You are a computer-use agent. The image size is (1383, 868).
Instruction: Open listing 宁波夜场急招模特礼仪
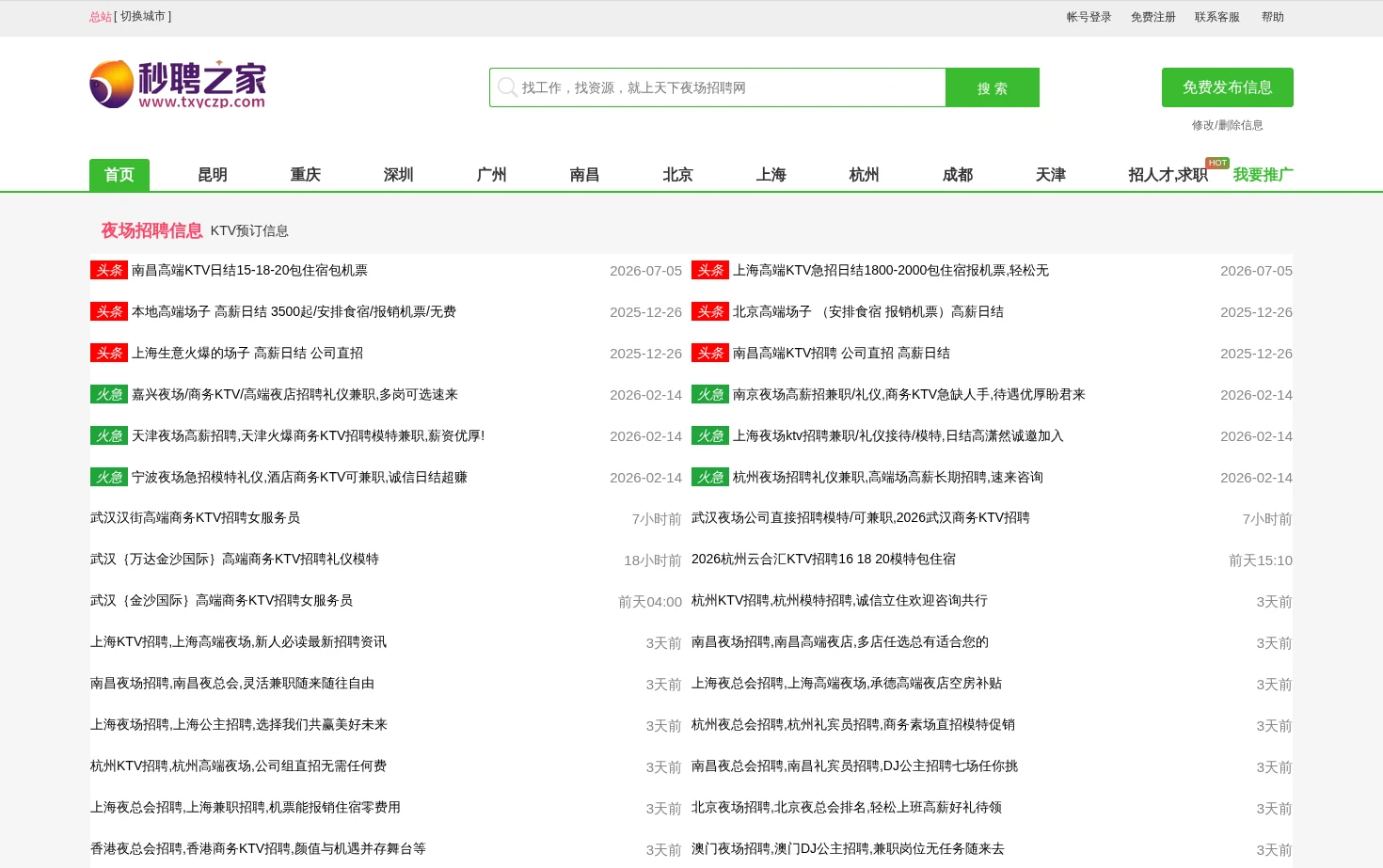(x=299, y=477)
